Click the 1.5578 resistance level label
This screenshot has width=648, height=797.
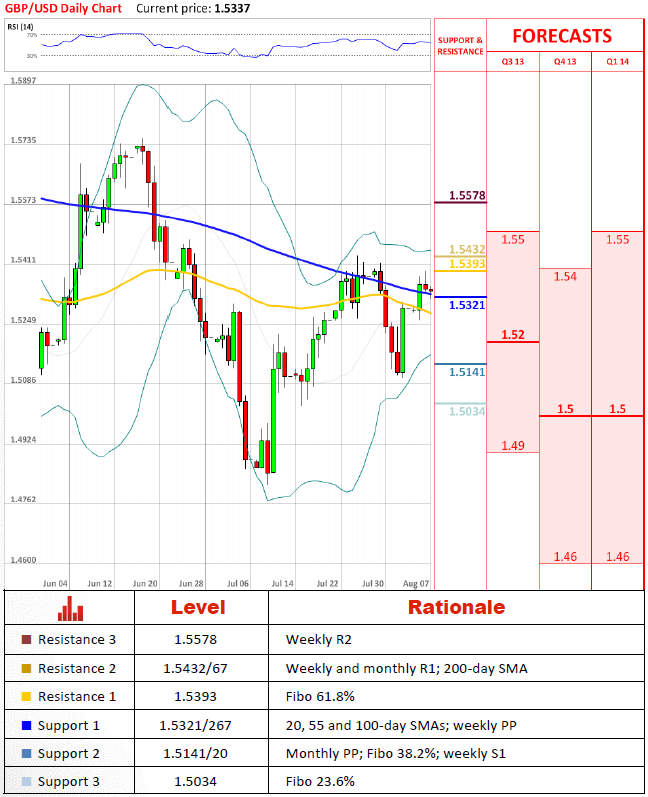[x=467, y=195]
